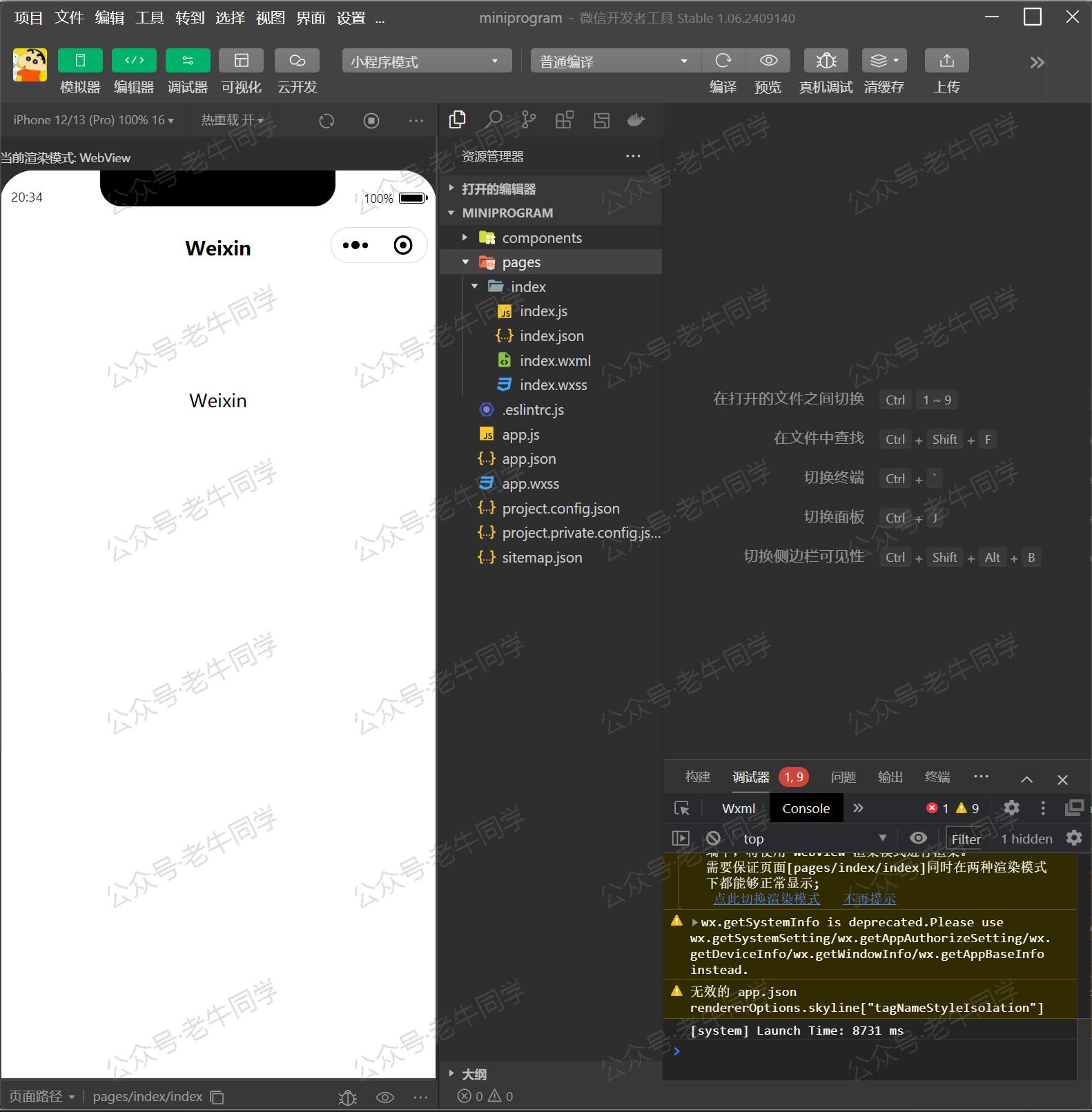Open the console context 'top' dropdown
This screenshot has width=1092, height=1112.
click(x=815, y=839)
